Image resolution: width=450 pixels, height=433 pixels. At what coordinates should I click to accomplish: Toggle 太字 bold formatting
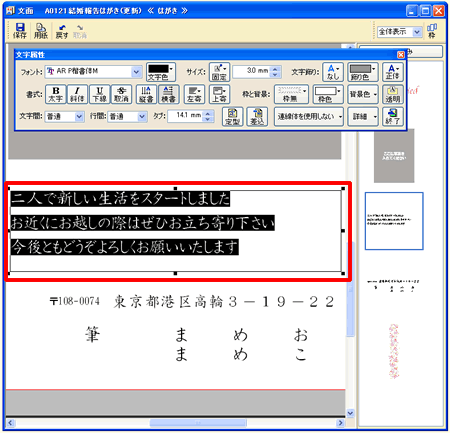56,94
